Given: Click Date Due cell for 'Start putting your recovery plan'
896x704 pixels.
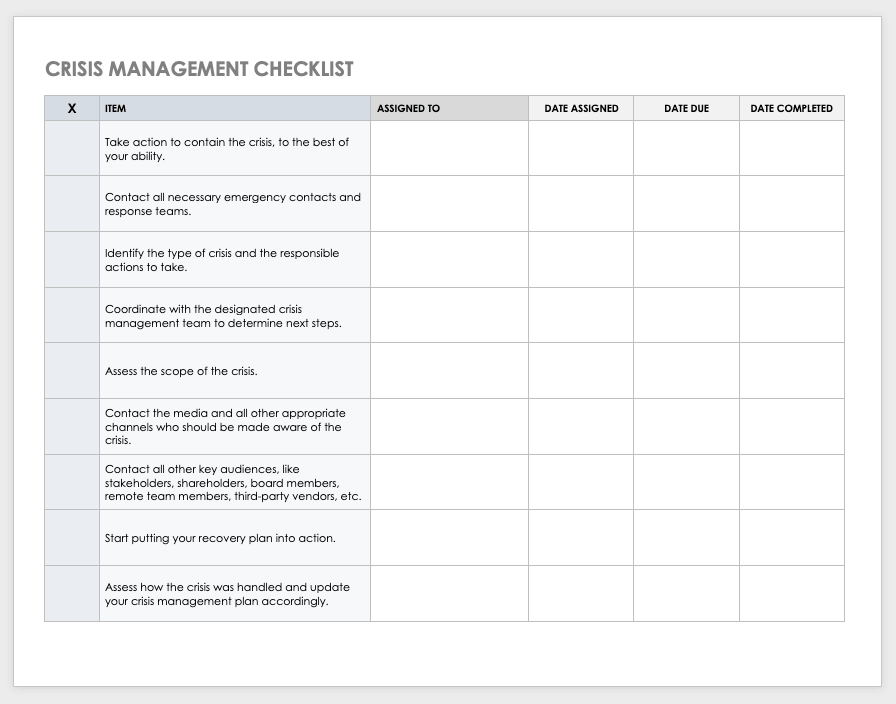Looking at the screenshot, I should (x=686, y=538).
